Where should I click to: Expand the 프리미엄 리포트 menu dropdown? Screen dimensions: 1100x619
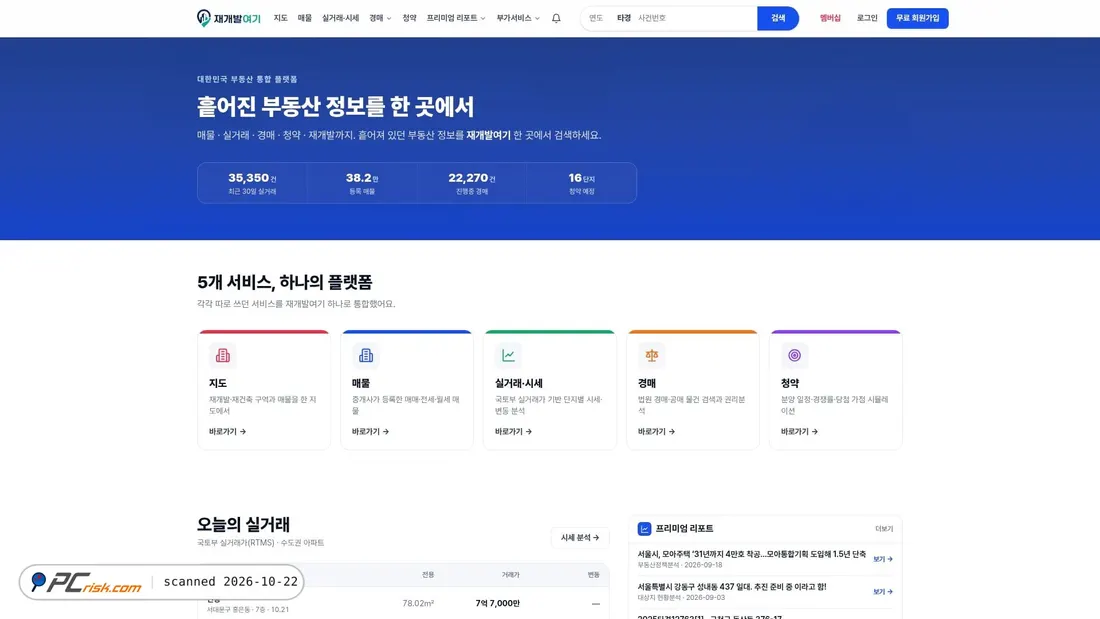(456, 18)
